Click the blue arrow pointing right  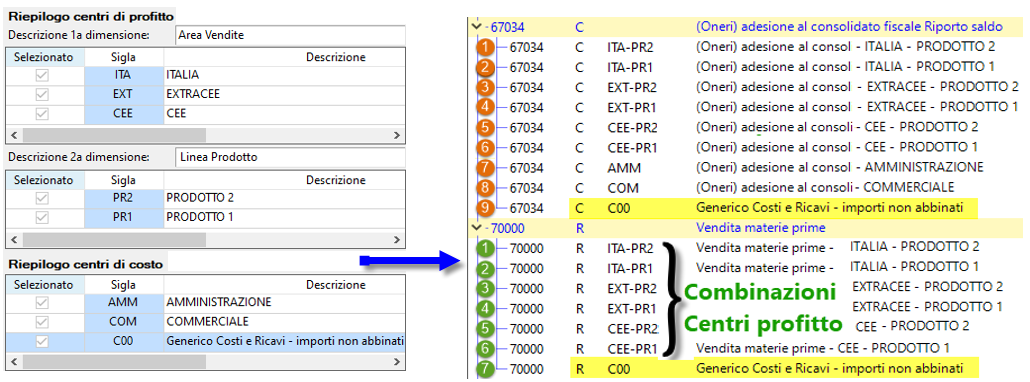click(x=409, y=262)
